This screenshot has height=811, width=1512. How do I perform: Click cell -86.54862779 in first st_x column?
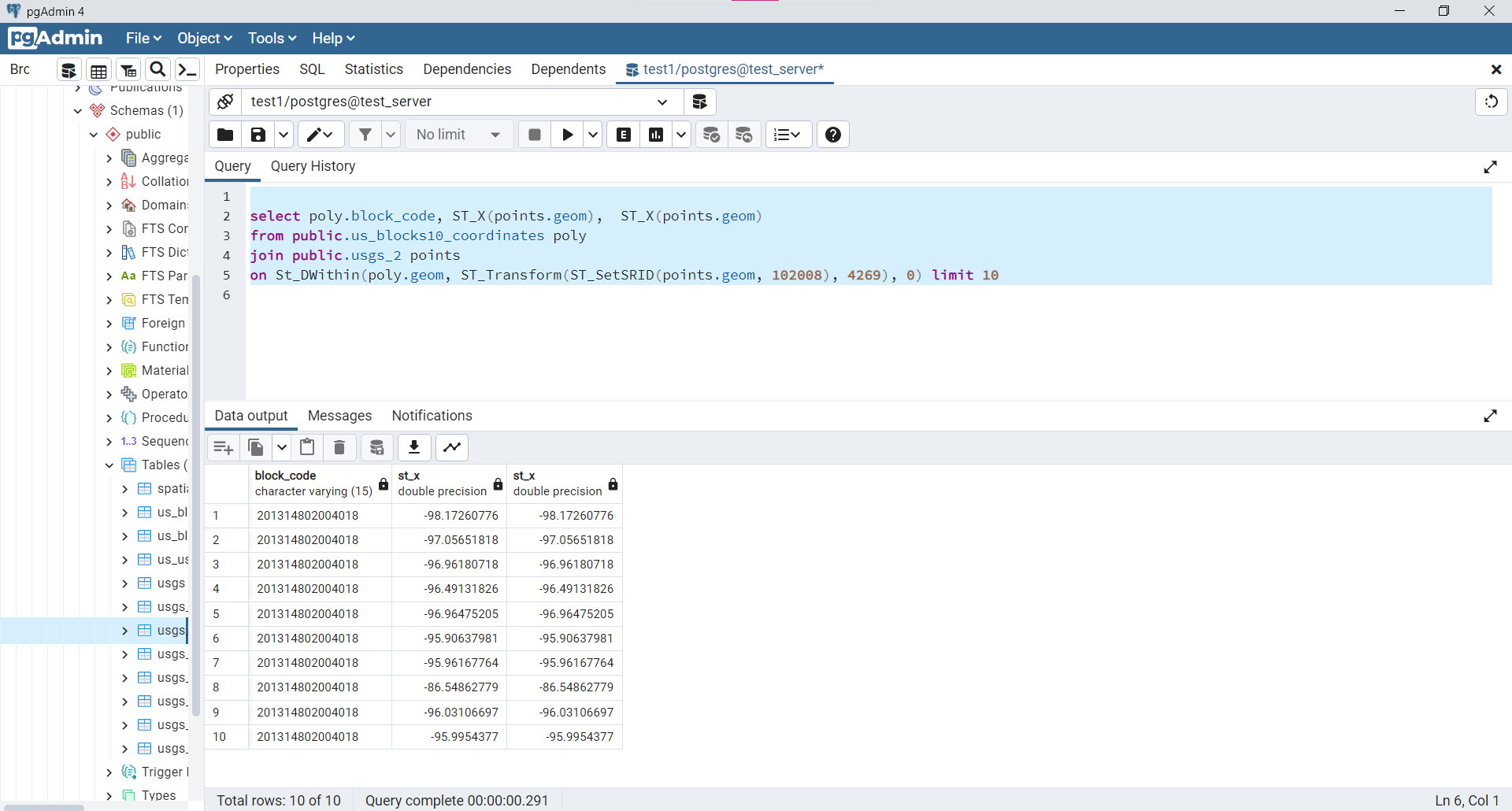click(450, 687)
